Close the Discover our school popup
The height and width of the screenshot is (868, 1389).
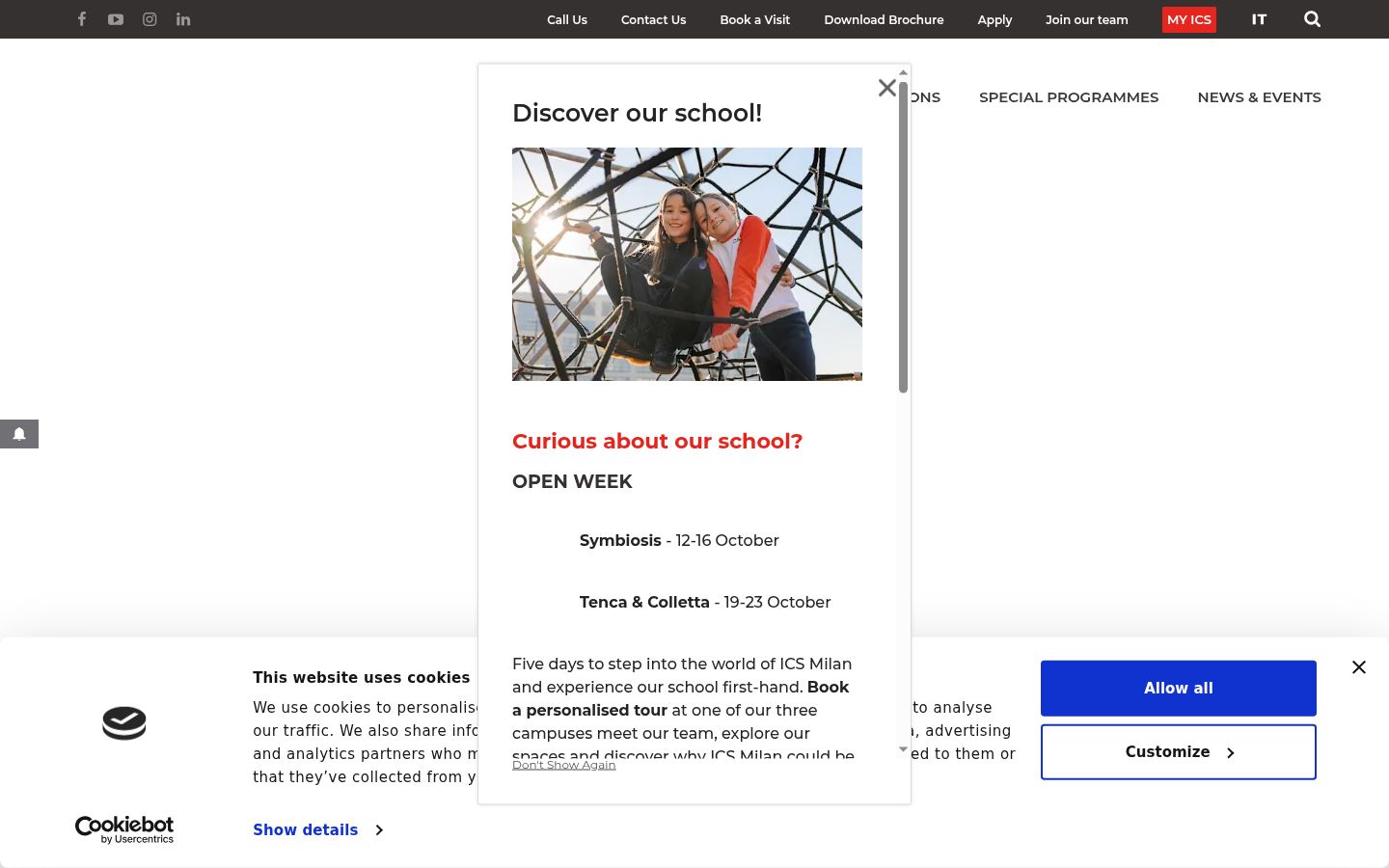[887, 88]
